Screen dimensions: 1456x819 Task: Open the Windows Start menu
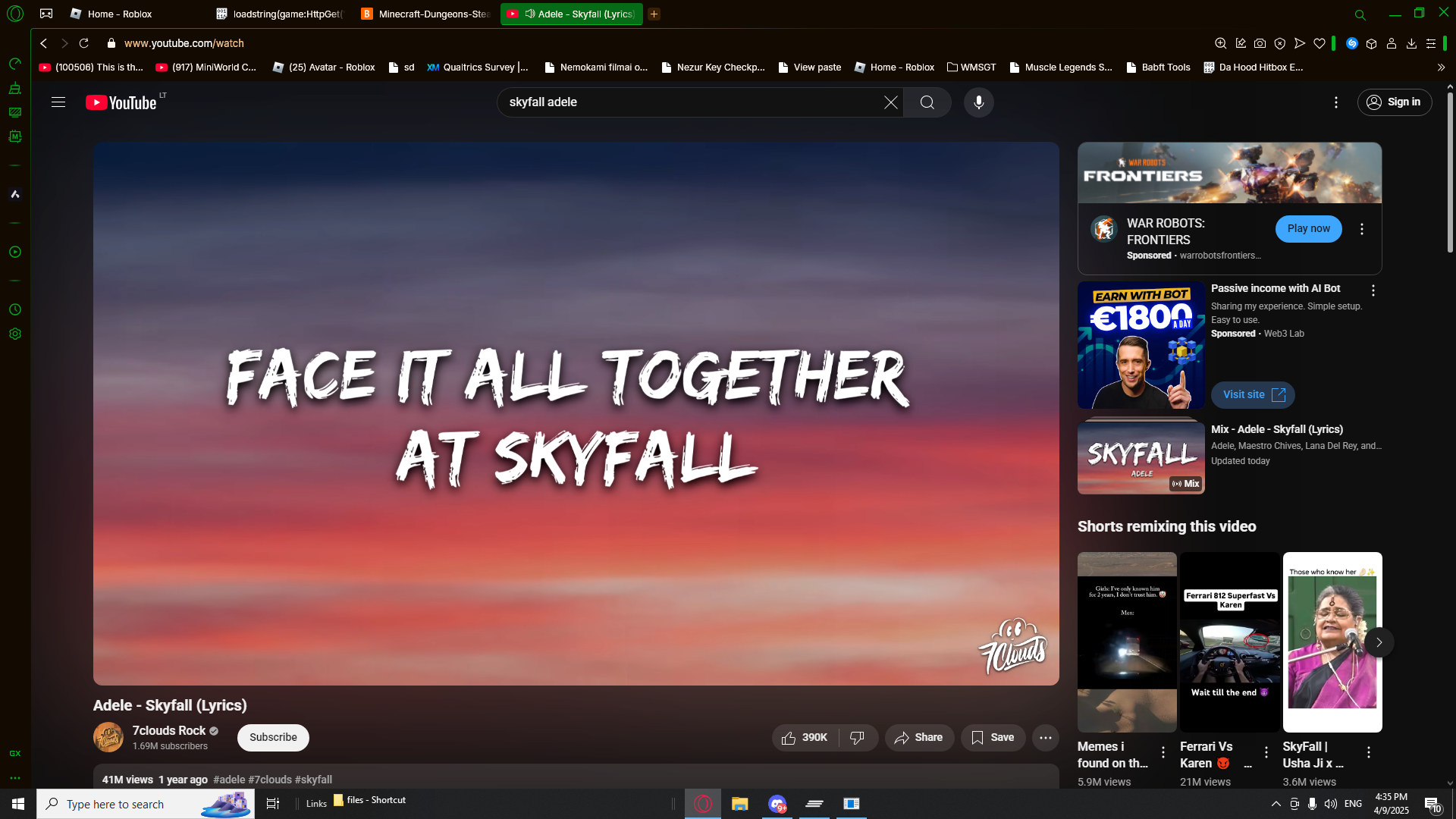tap(18, 804)
